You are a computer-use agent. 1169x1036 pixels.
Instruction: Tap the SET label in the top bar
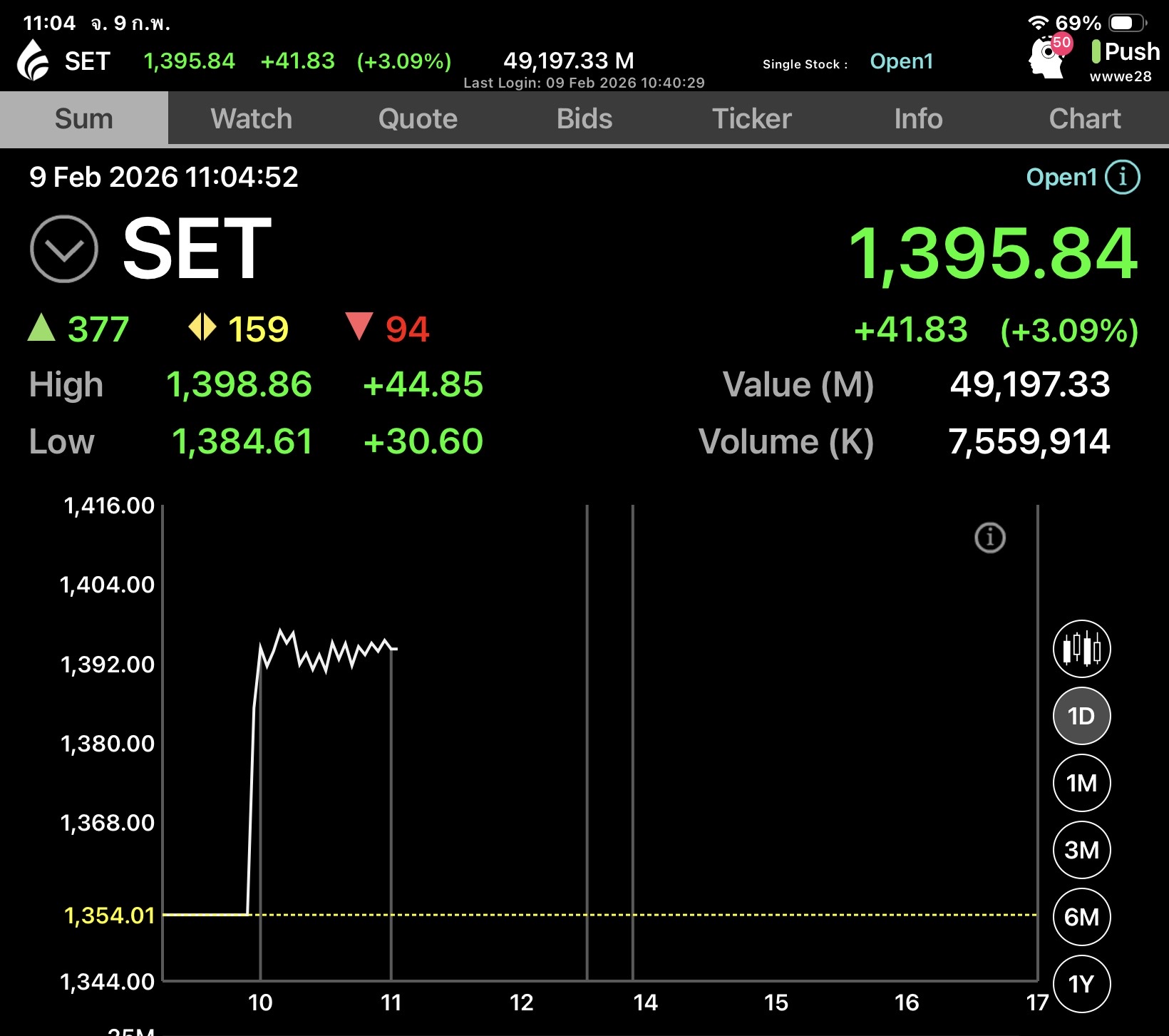point(88,61)
